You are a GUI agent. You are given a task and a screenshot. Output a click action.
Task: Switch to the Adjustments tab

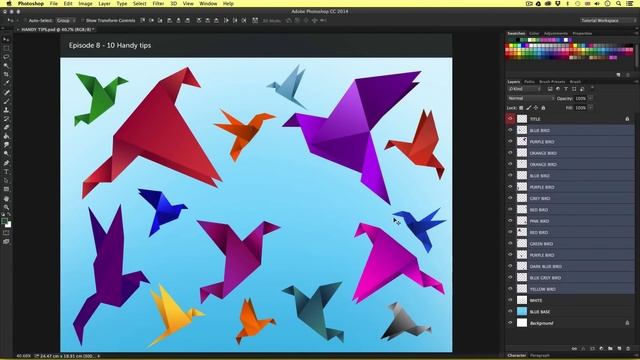tap(556, 33)
